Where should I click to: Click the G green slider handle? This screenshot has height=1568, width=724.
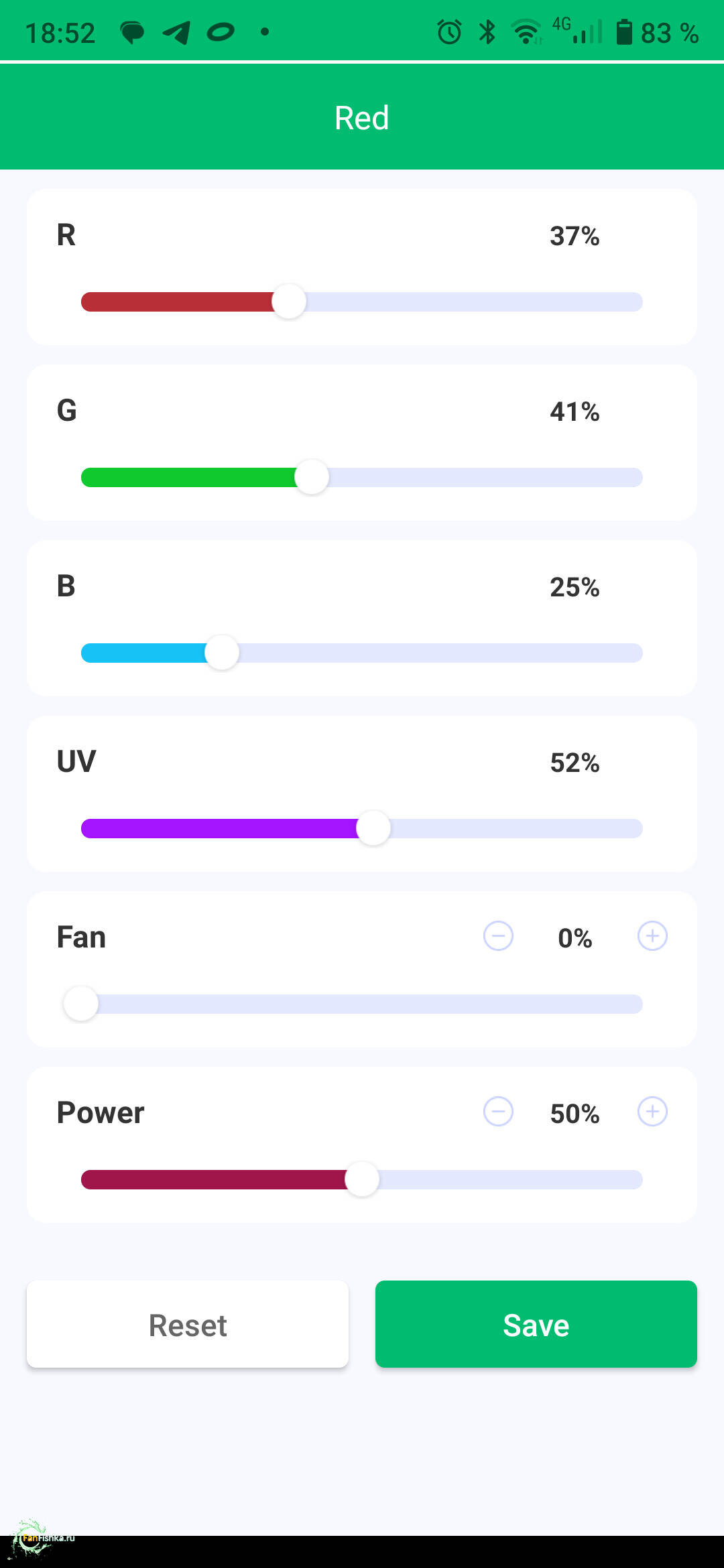coord(312,477)
